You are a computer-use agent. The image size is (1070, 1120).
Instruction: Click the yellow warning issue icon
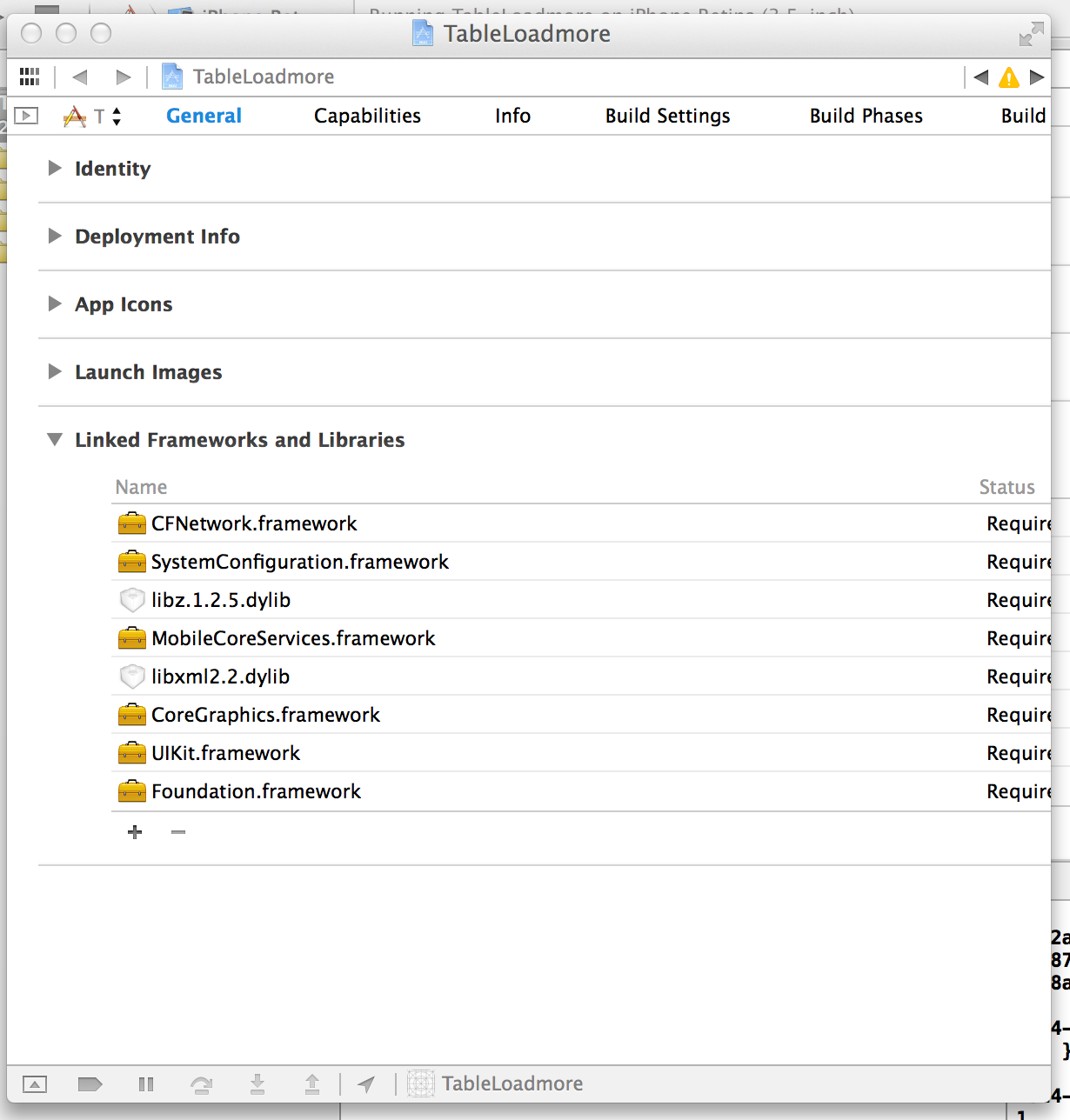[x=1009, y=77]
